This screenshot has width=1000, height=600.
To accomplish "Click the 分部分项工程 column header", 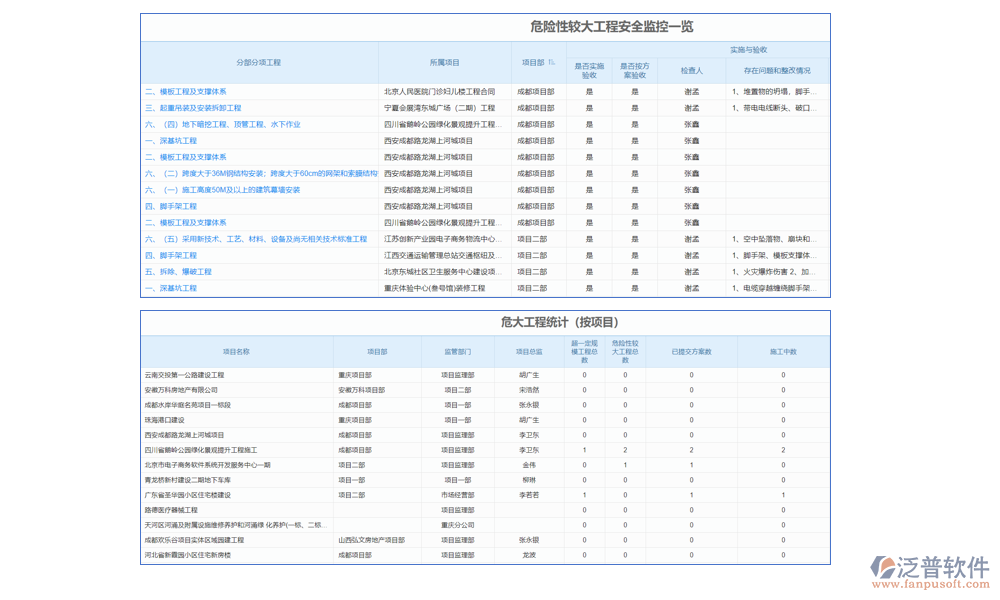I will [x=259, y=62].
